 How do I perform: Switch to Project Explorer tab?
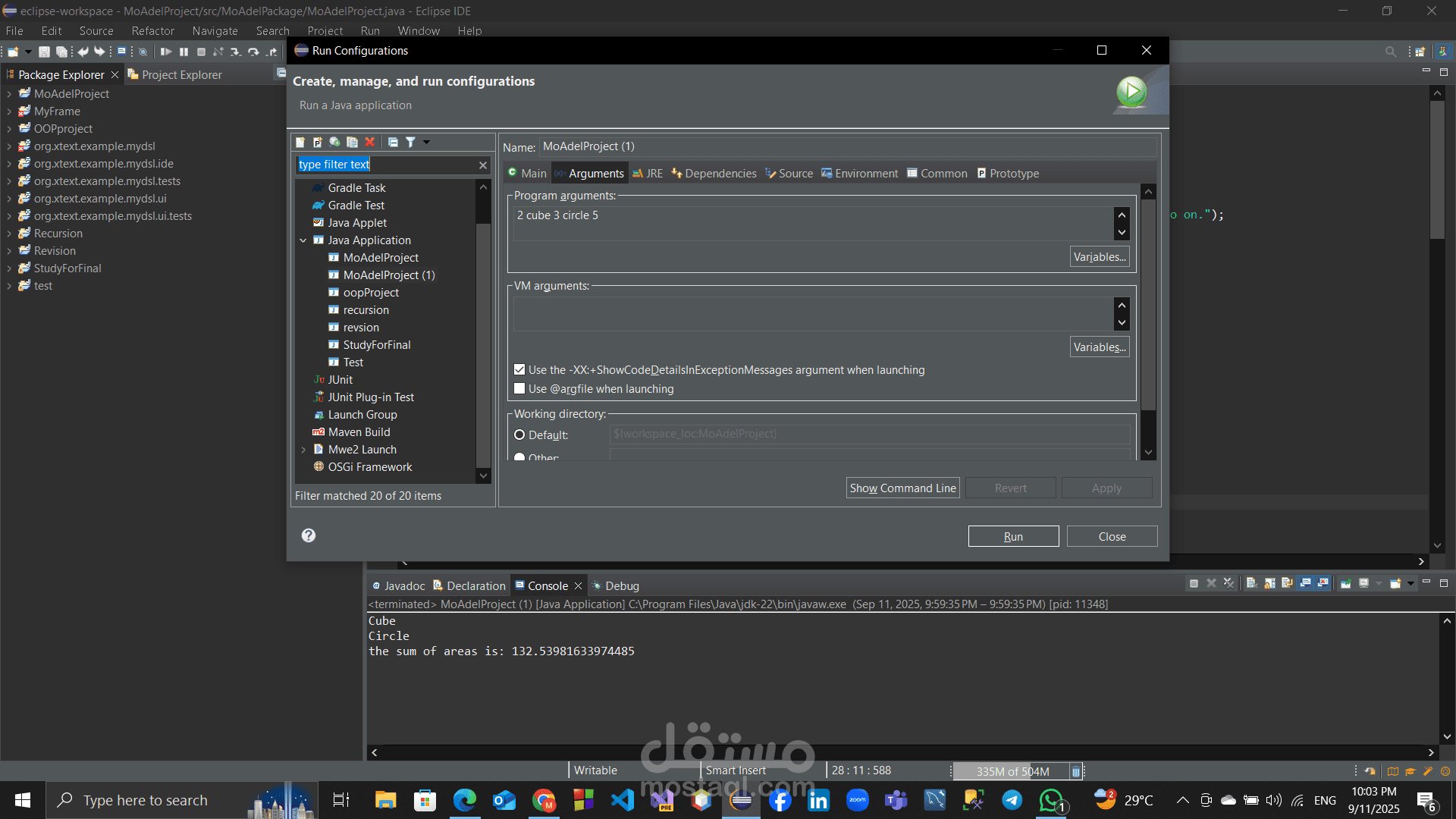pos(174,74)
